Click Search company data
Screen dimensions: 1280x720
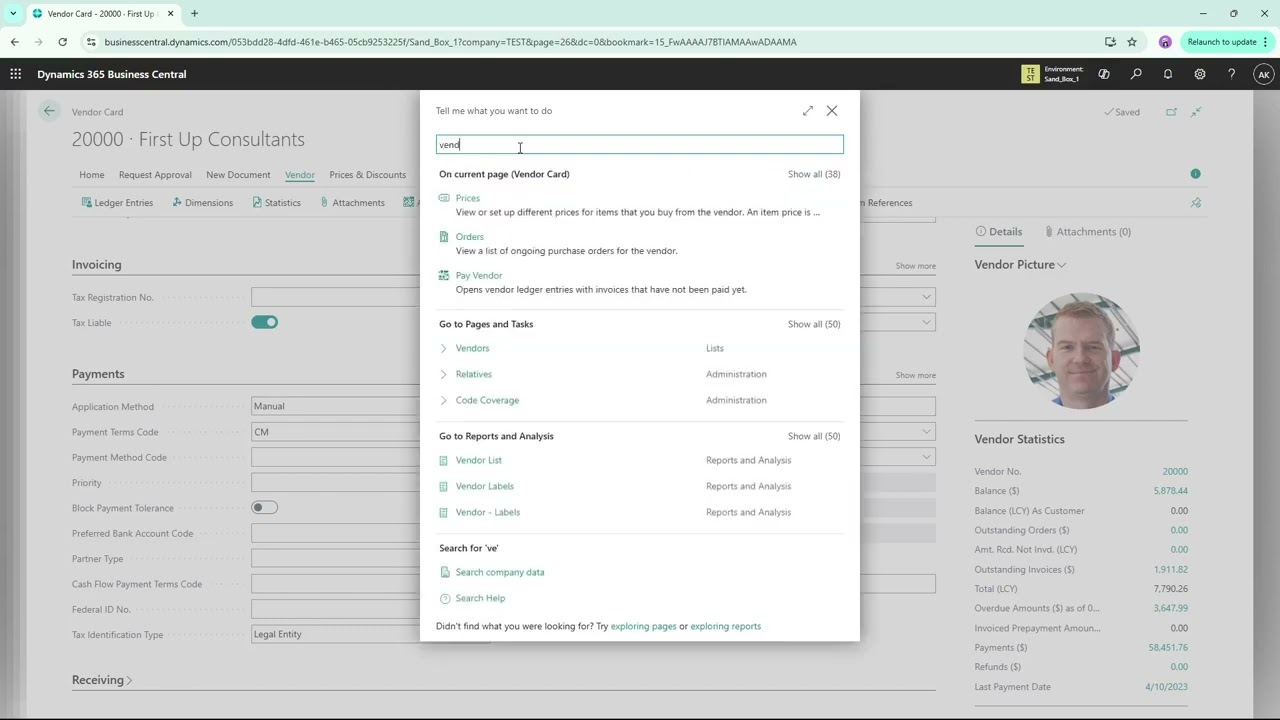click(500, 572)
